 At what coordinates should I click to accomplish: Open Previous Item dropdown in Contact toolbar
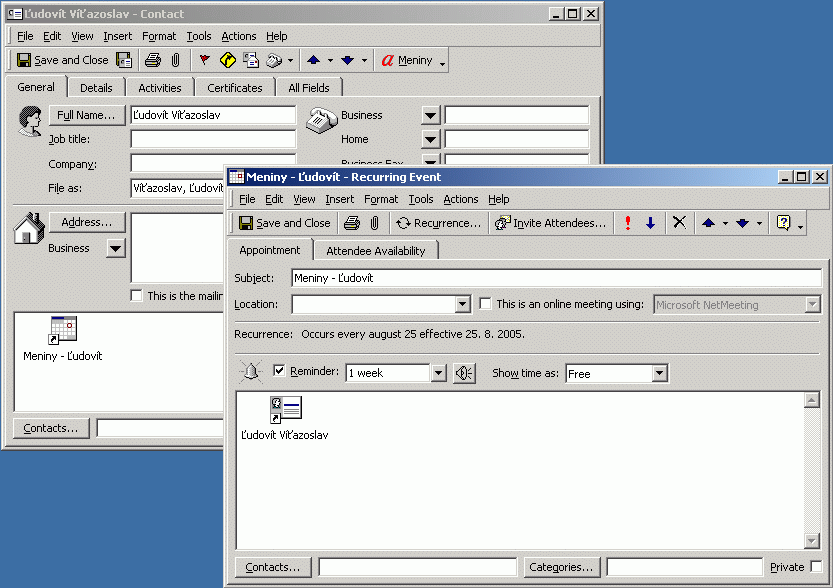click(330, 61)
